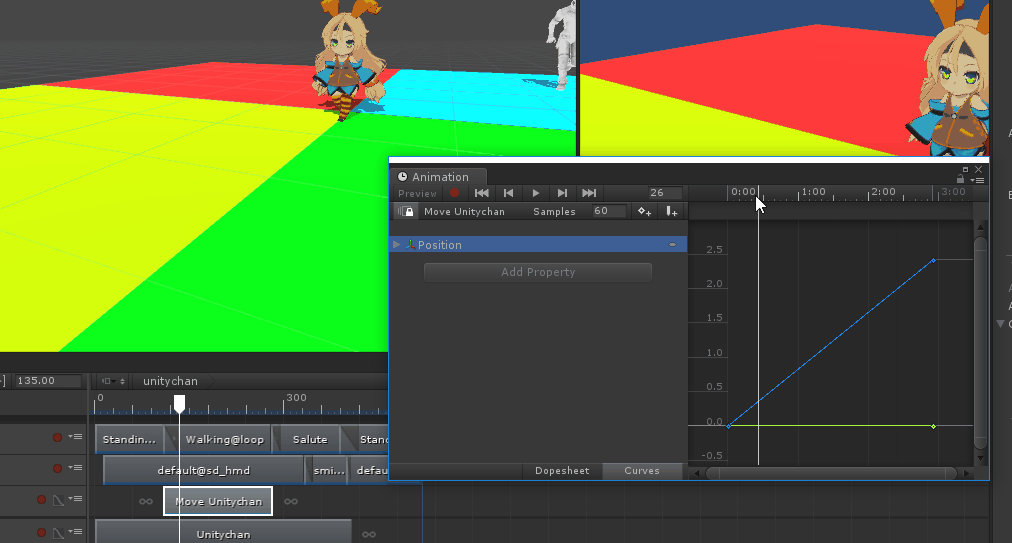Screen dimensions: 1012x543
Task: Click the curve editor vertical scrollbar thumb
Action: [980, 342]
